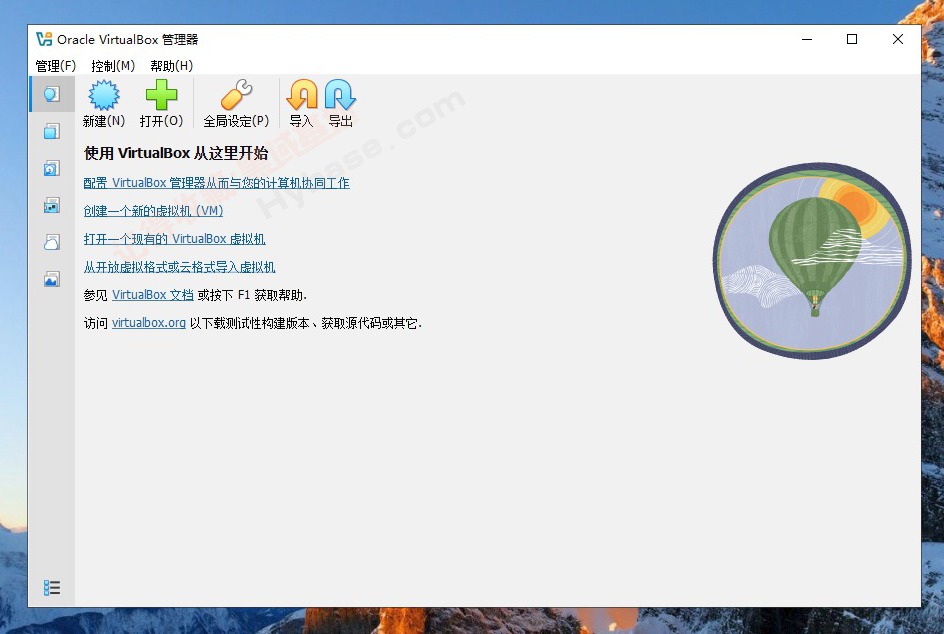Click the 创建一个新的虚拟机 (VM) link
The height and width of the screenshot is (634, 944).
152,211
